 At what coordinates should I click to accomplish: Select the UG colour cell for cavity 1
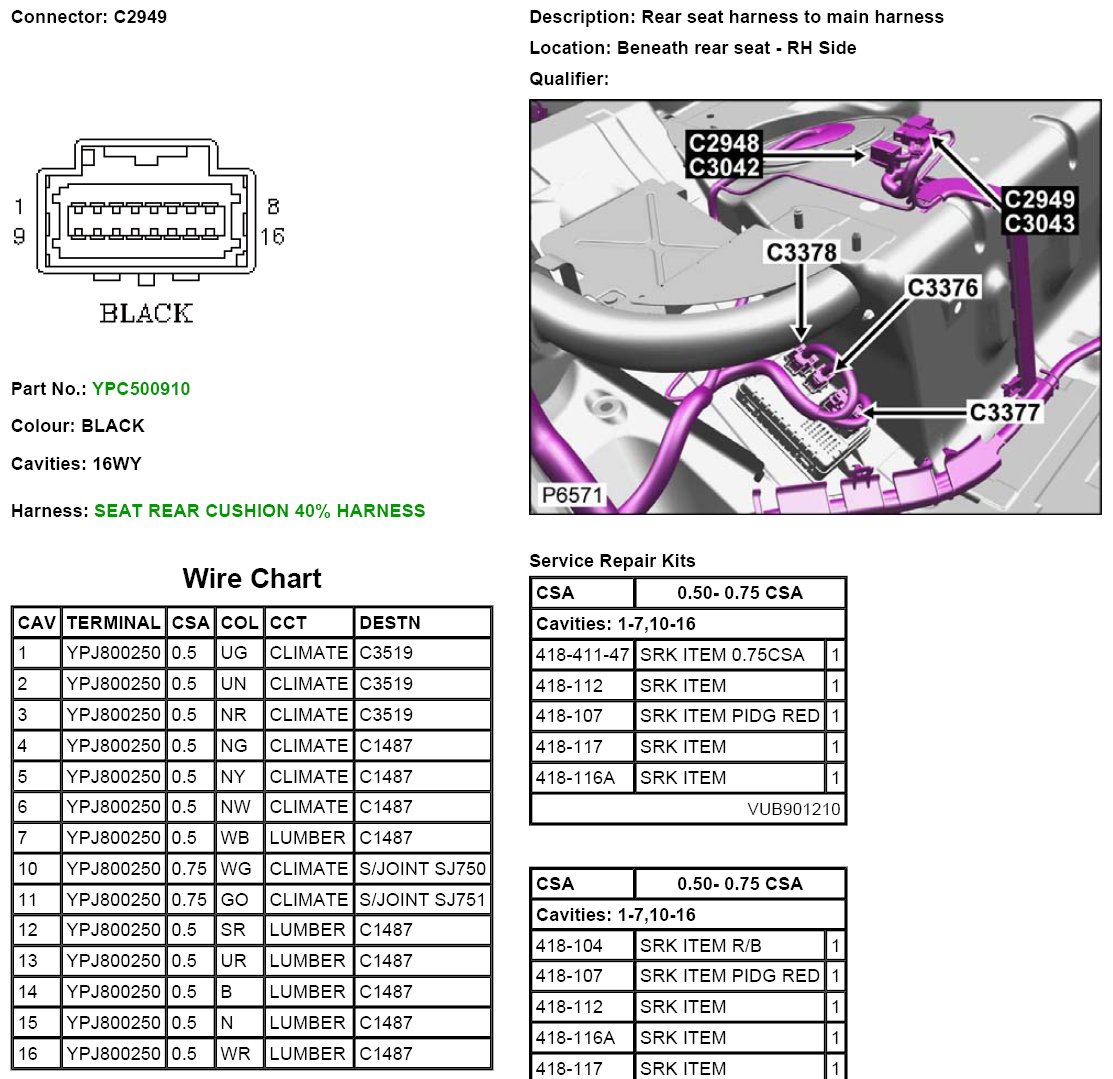click(240, 654)
